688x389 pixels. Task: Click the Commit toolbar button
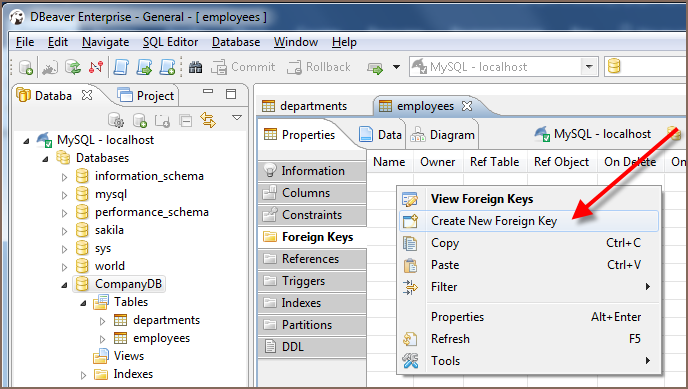[x=243, y=67]
